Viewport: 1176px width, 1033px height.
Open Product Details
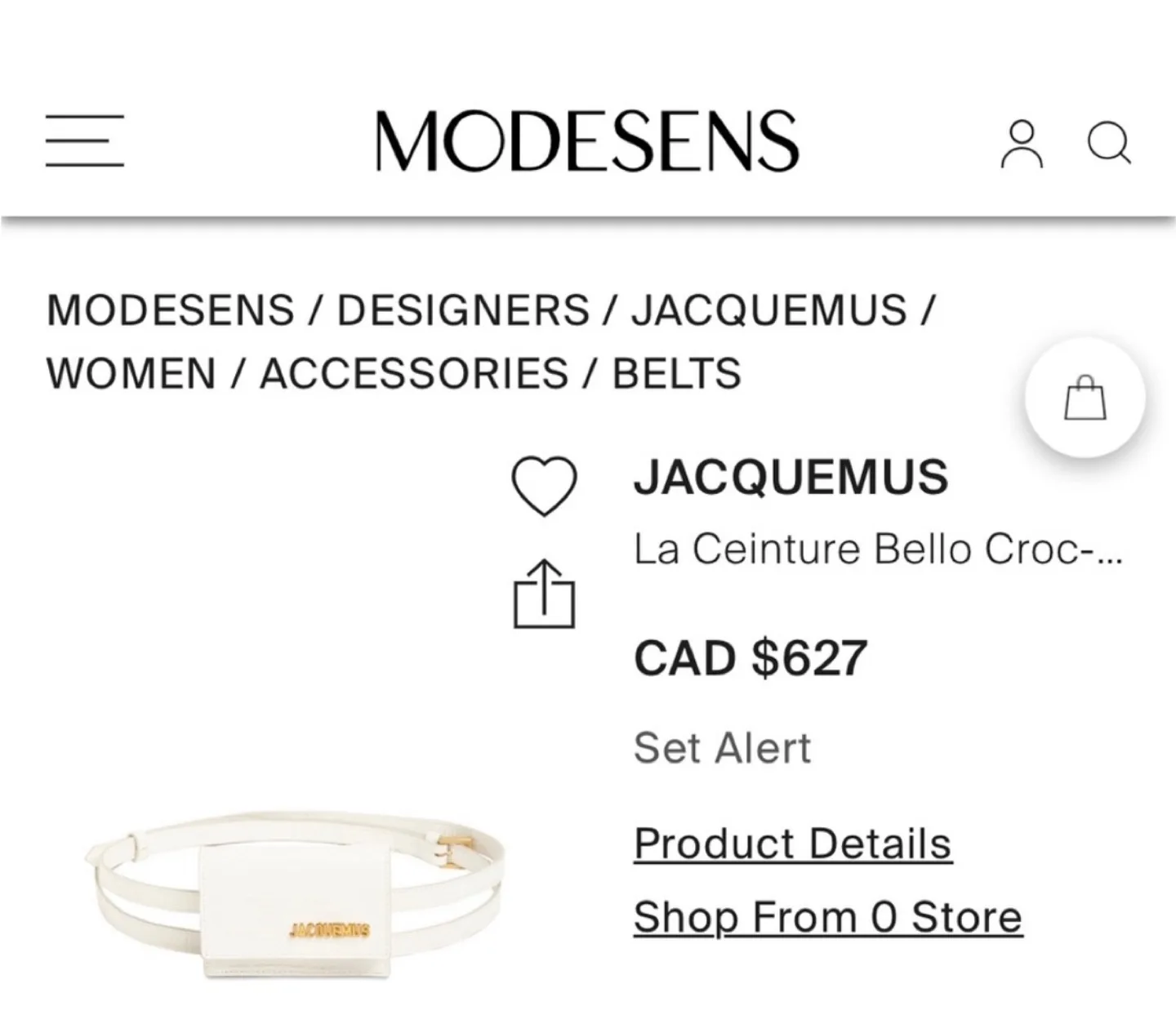coord(793,844)
